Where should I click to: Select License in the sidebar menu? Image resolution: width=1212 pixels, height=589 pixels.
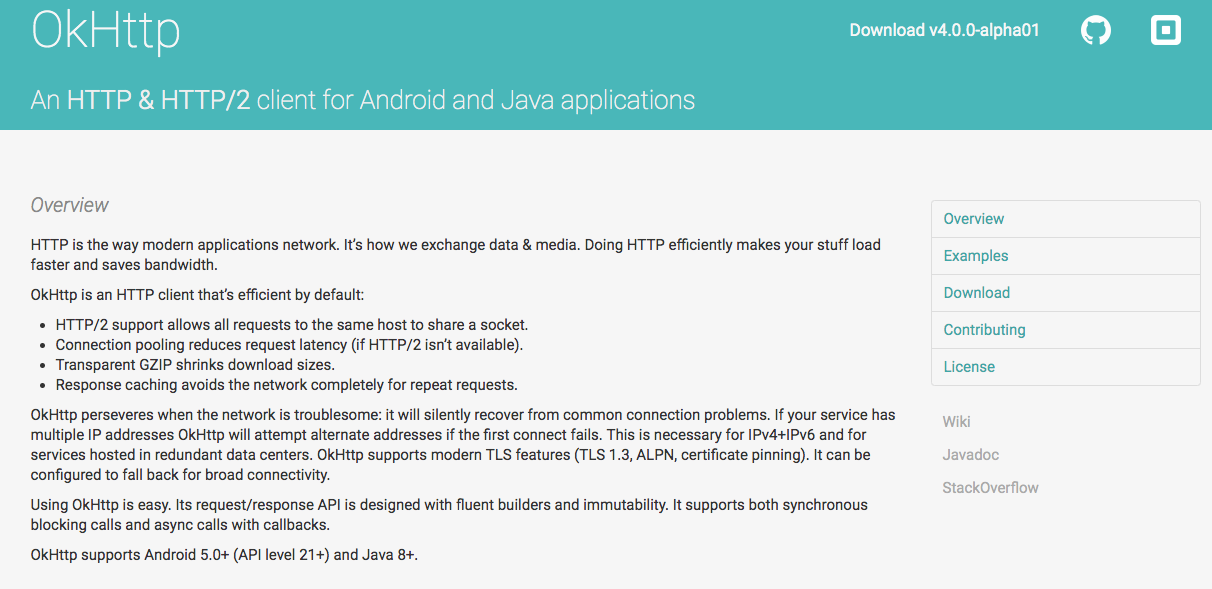point(1066,367)
